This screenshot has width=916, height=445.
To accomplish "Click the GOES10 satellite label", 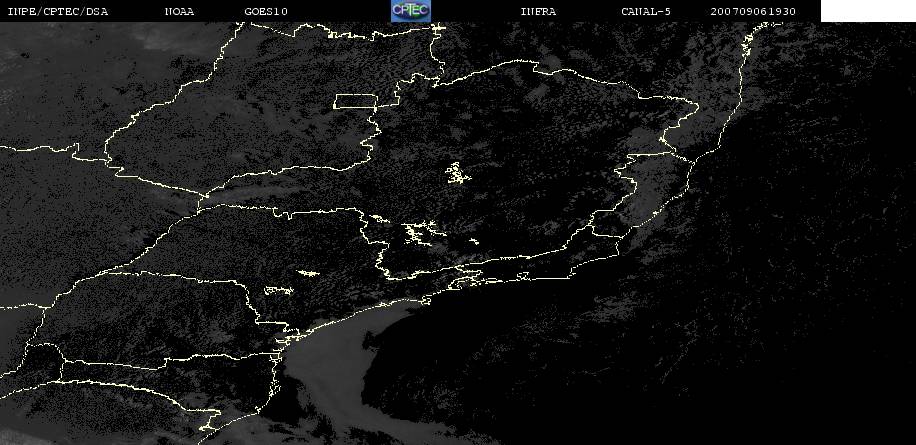I will [x=266, y=11].
